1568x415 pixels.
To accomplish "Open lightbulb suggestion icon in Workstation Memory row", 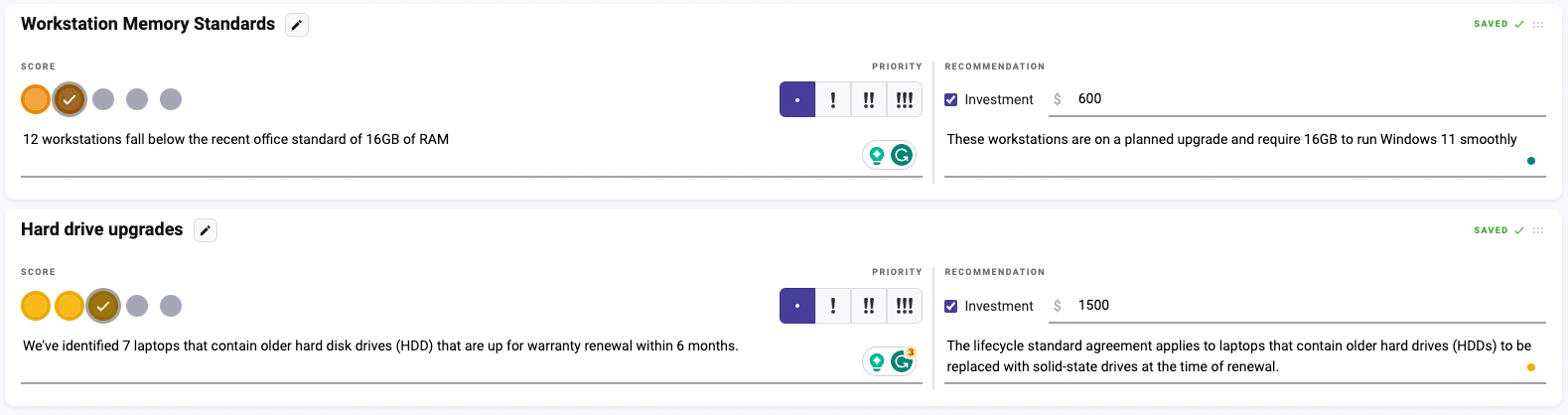I will 877,155.
